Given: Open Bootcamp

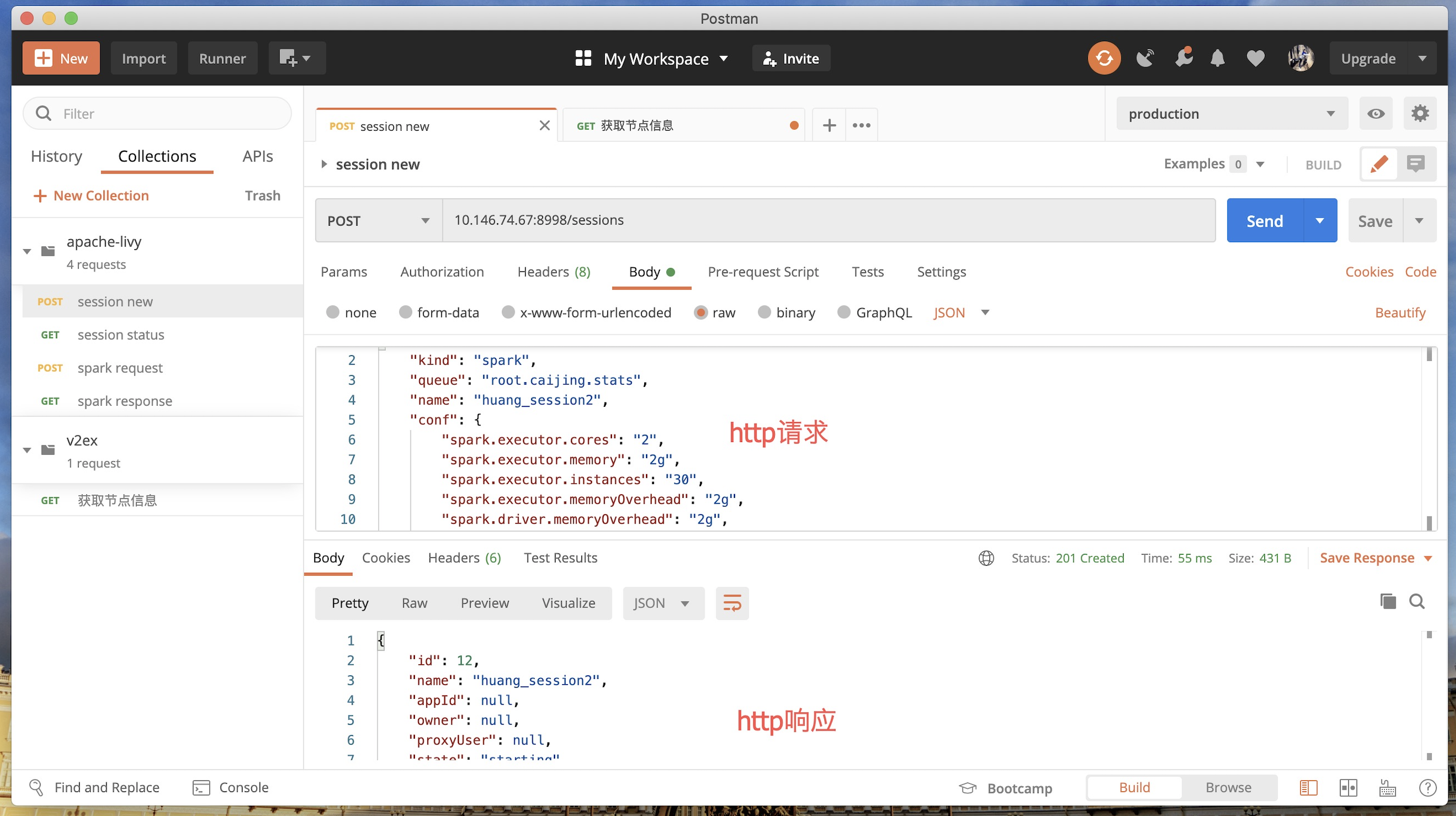Looking at the screenshot, I should coord(1005,788).
